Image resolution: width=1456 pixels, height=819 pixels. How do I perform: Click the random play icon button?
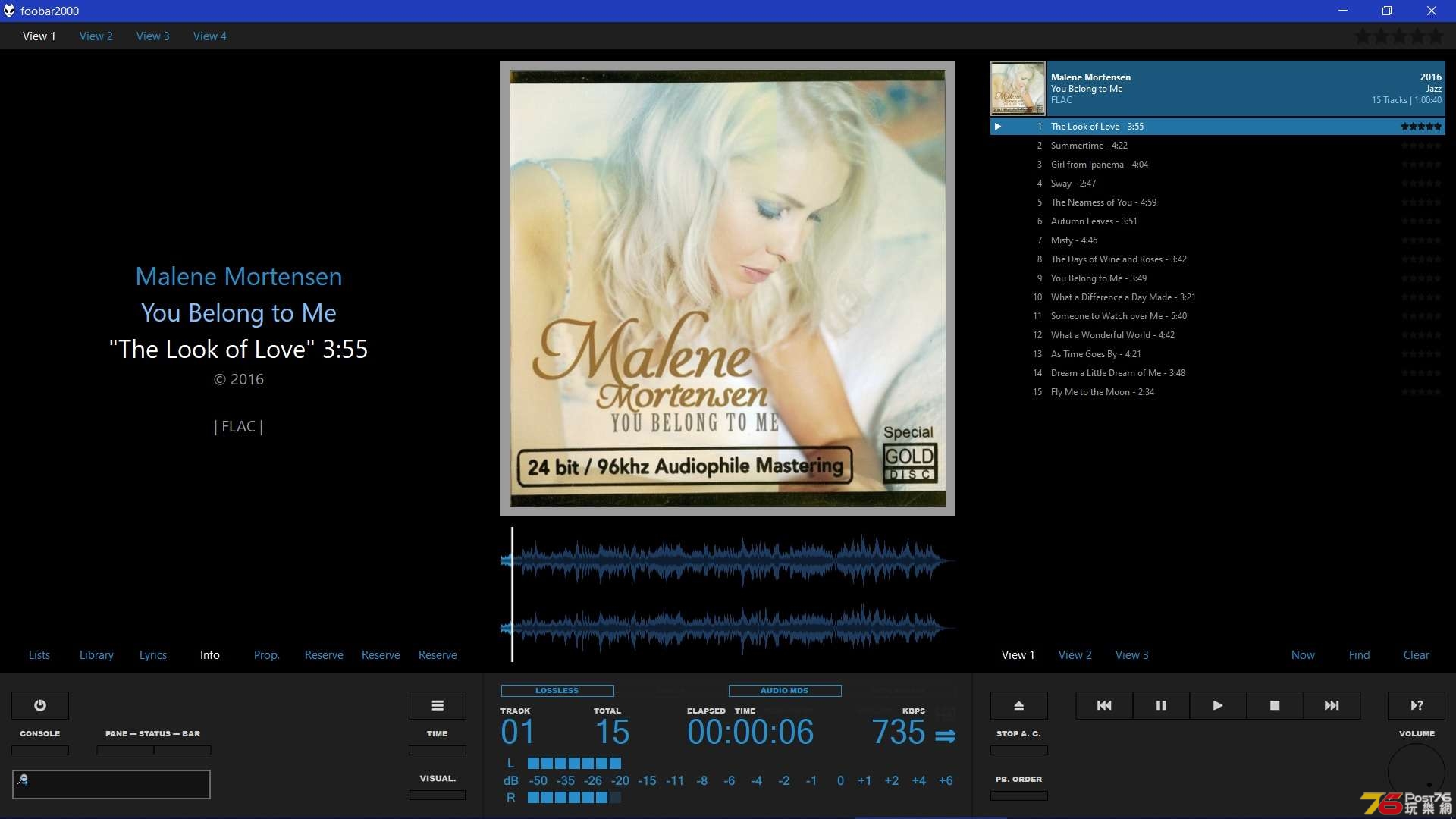[1417, 705]
